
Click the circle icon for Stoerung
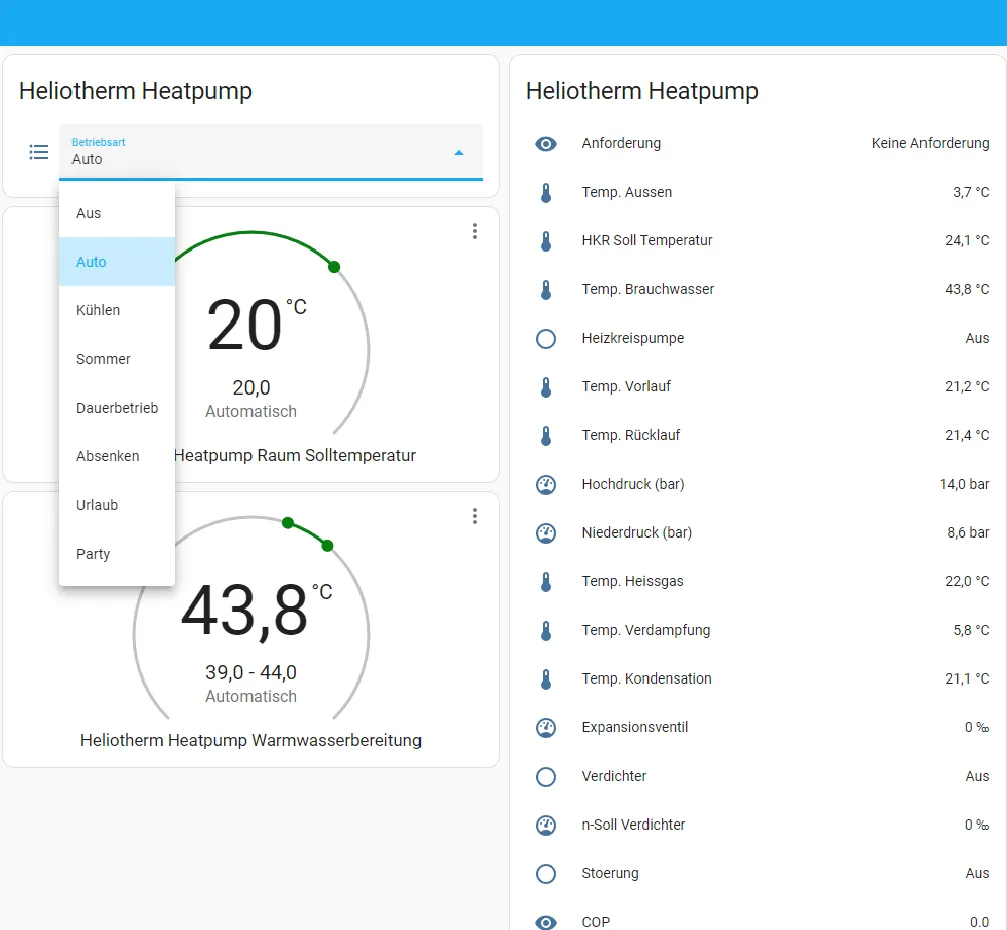coord(546,873)
